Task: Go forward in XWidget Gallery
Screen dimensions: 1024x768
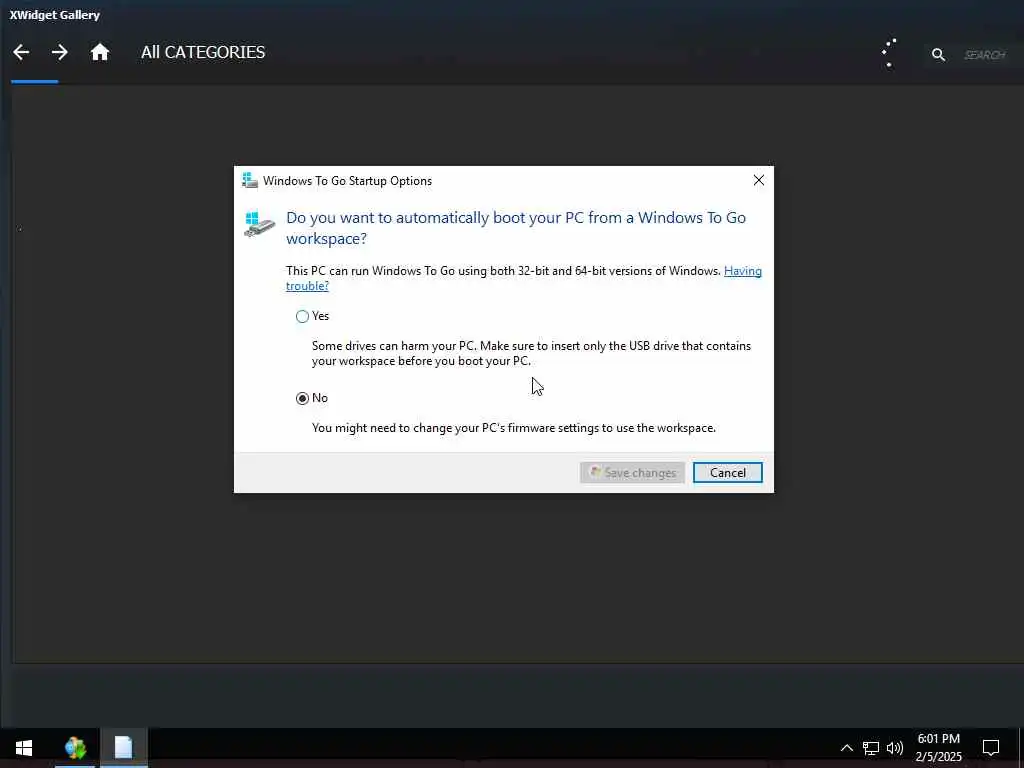Action: 59,52
